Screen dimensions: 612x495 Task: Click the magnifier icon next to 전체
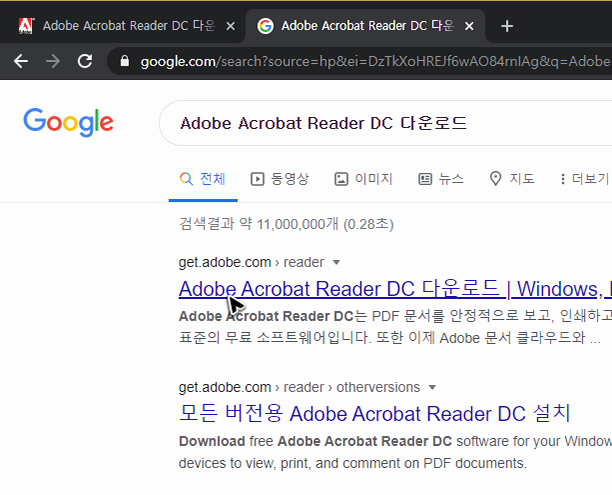(186, 179)
